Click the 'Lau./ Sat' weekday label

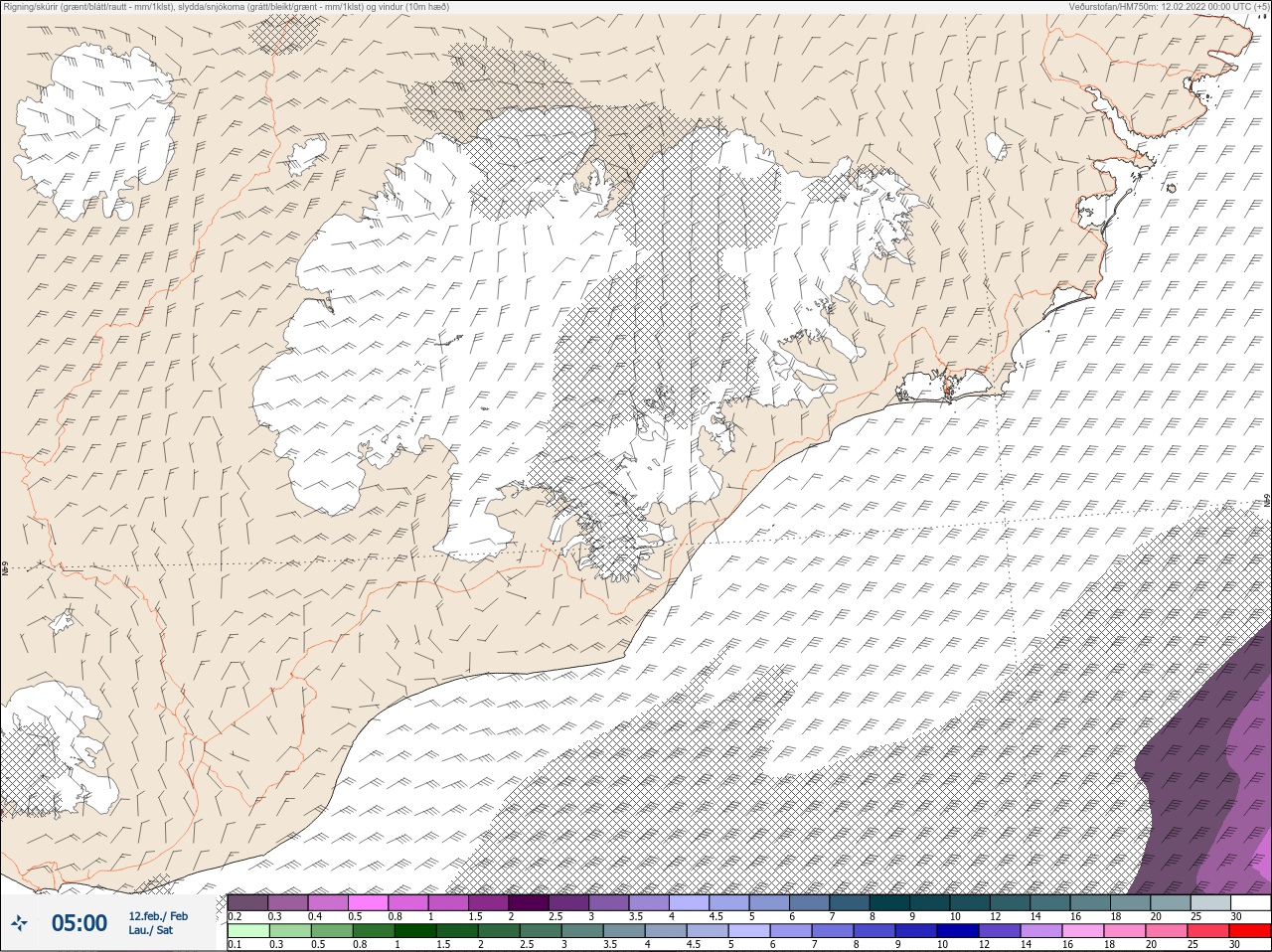tap(151, 930)
